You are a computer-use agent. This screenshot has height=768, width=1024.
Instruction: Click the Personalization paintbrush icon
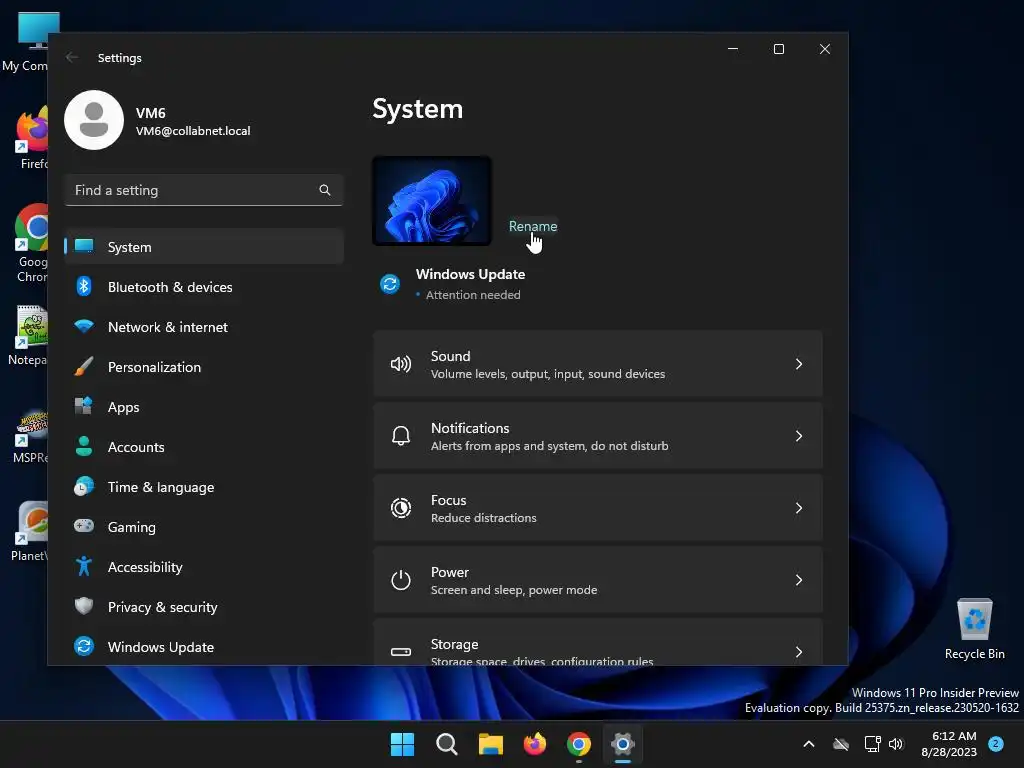click(x=84, y=366)
